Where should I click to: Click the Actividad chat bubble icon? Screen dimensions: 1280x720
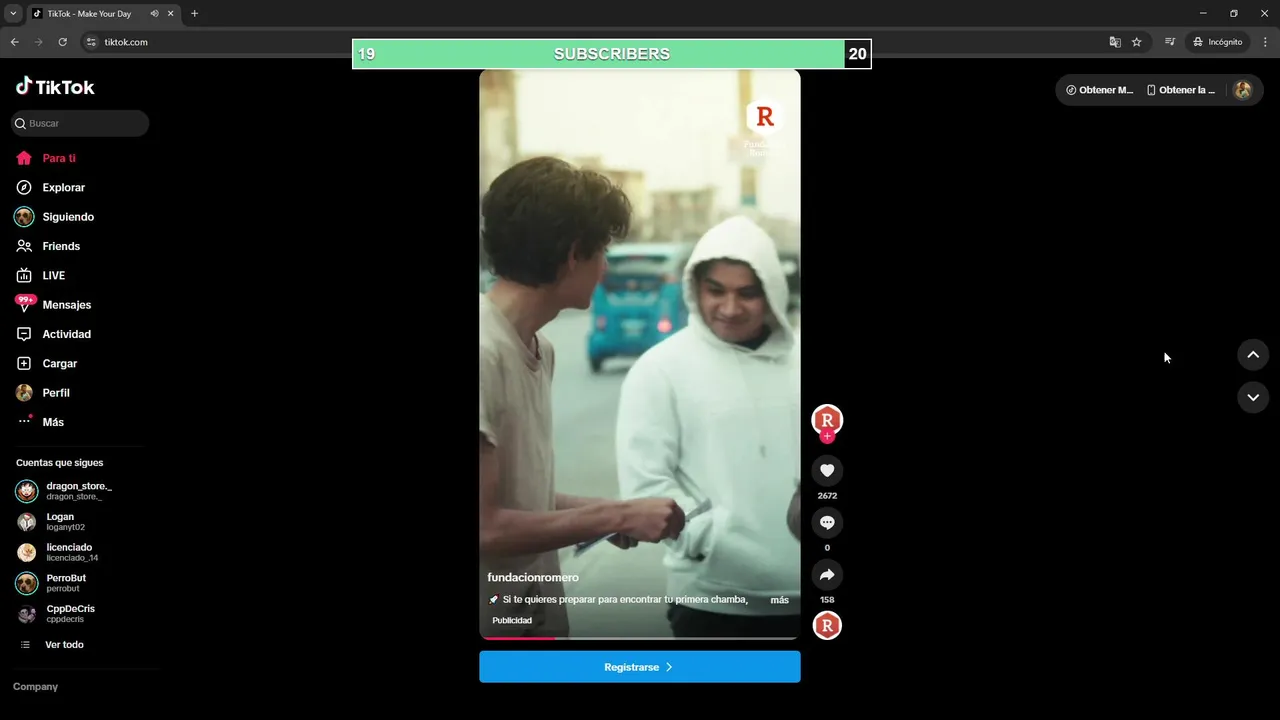tap(24, 334)
